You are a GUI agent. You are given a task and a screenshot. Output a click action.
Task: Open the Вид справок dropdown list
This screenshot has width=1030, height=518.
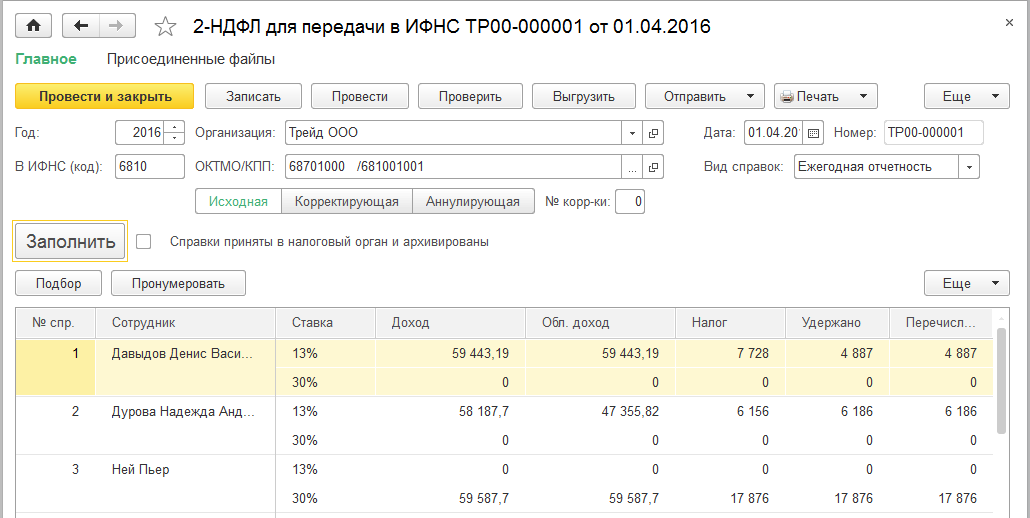[x=969, y=167]
